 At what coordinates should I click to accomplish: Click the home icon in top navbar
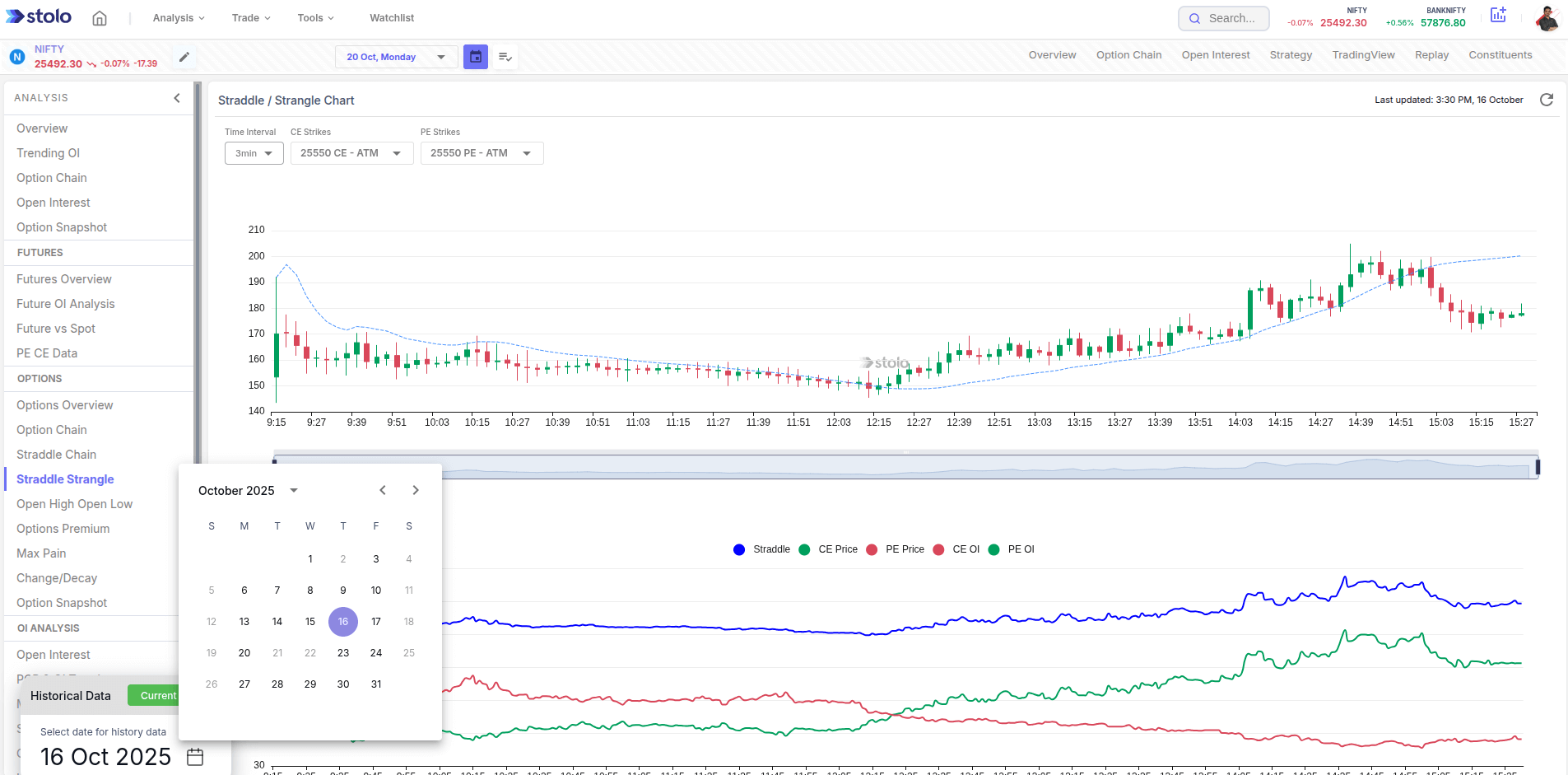pyautogui.click(x=100, y=18)
